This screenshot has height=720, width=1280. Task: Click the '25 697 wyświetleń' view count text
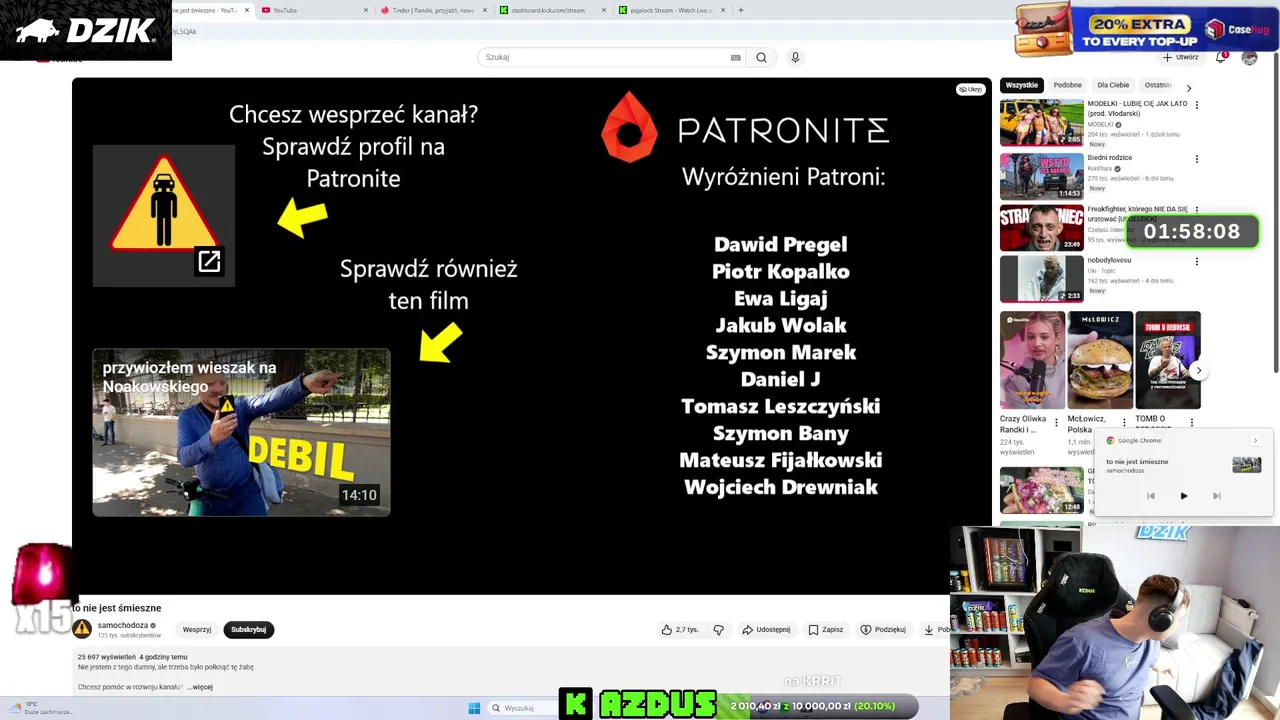coord(106,657)
